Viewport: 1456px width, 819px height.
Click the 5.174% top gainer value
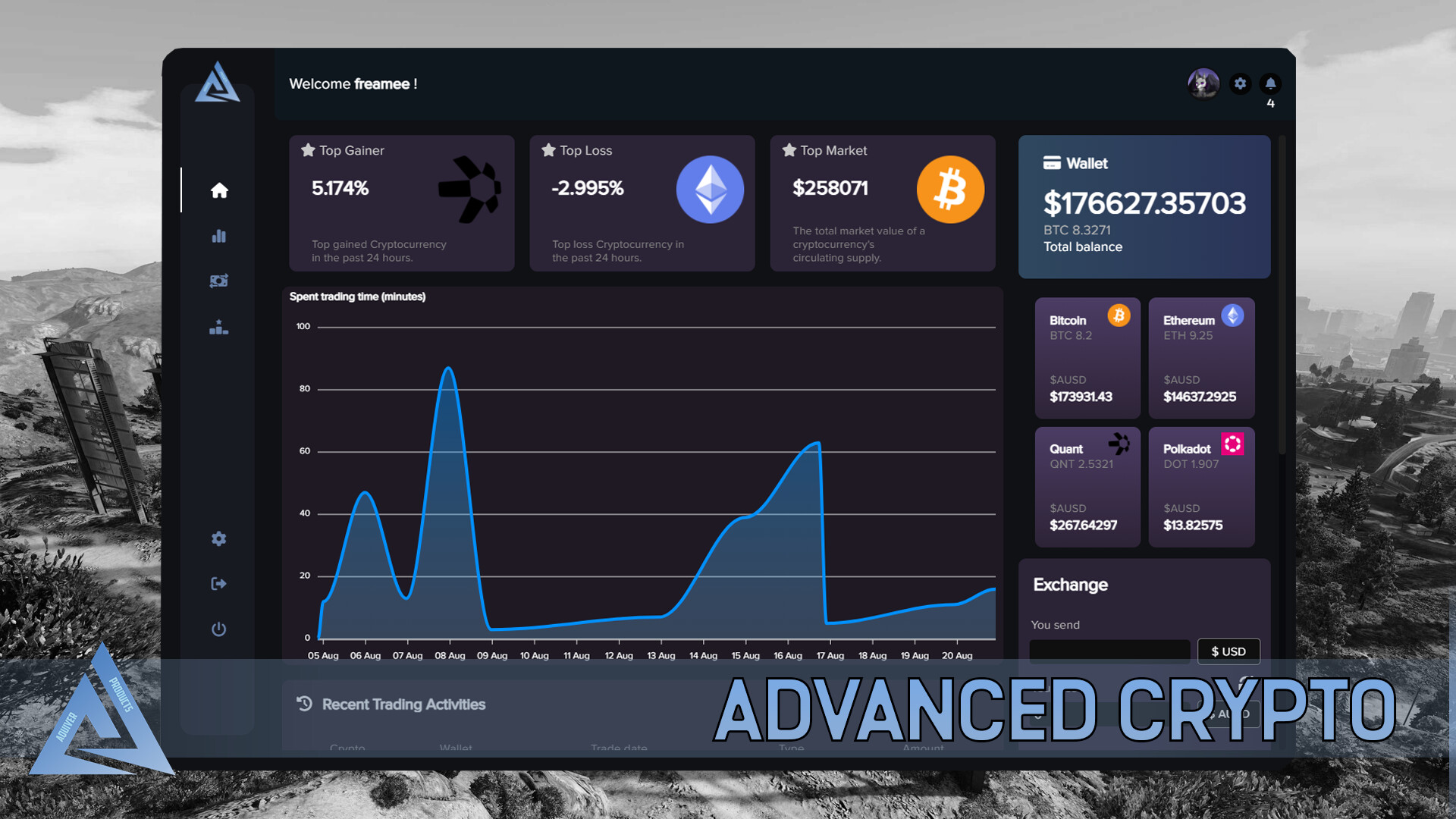340,188
